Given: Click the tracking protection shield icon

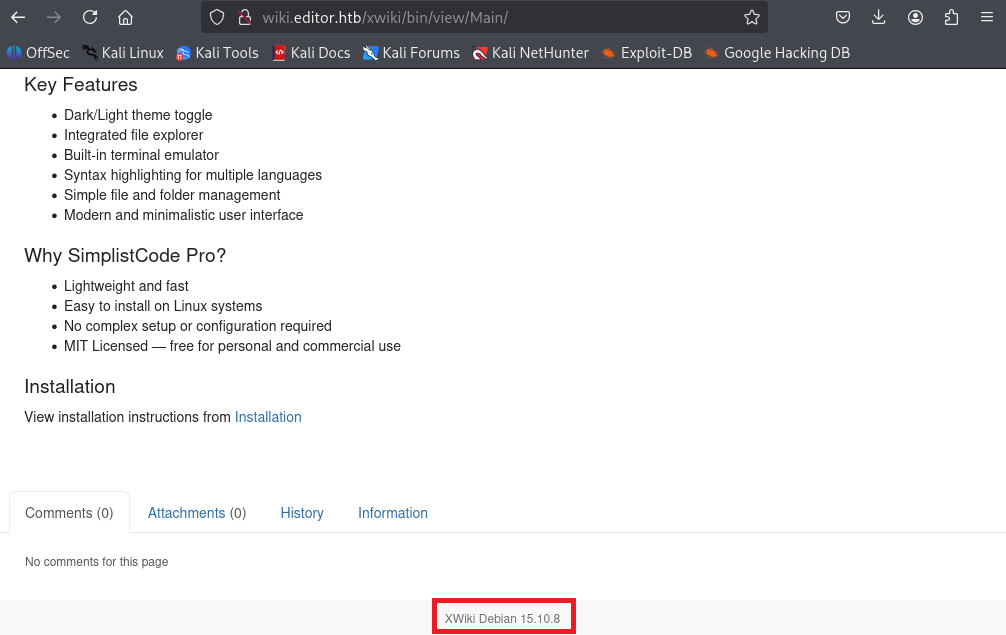Looking at the screenshot, I should 218,17.
